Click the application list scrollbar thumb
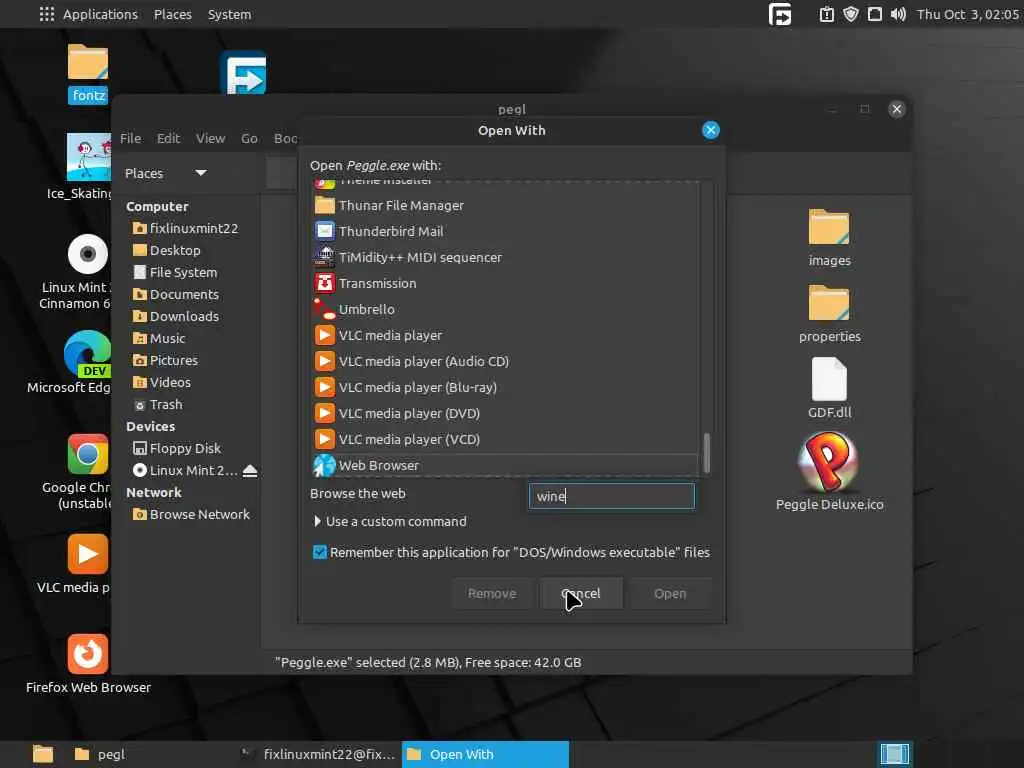The height and width of the screenshot is (768, 1024). [707, 453]
